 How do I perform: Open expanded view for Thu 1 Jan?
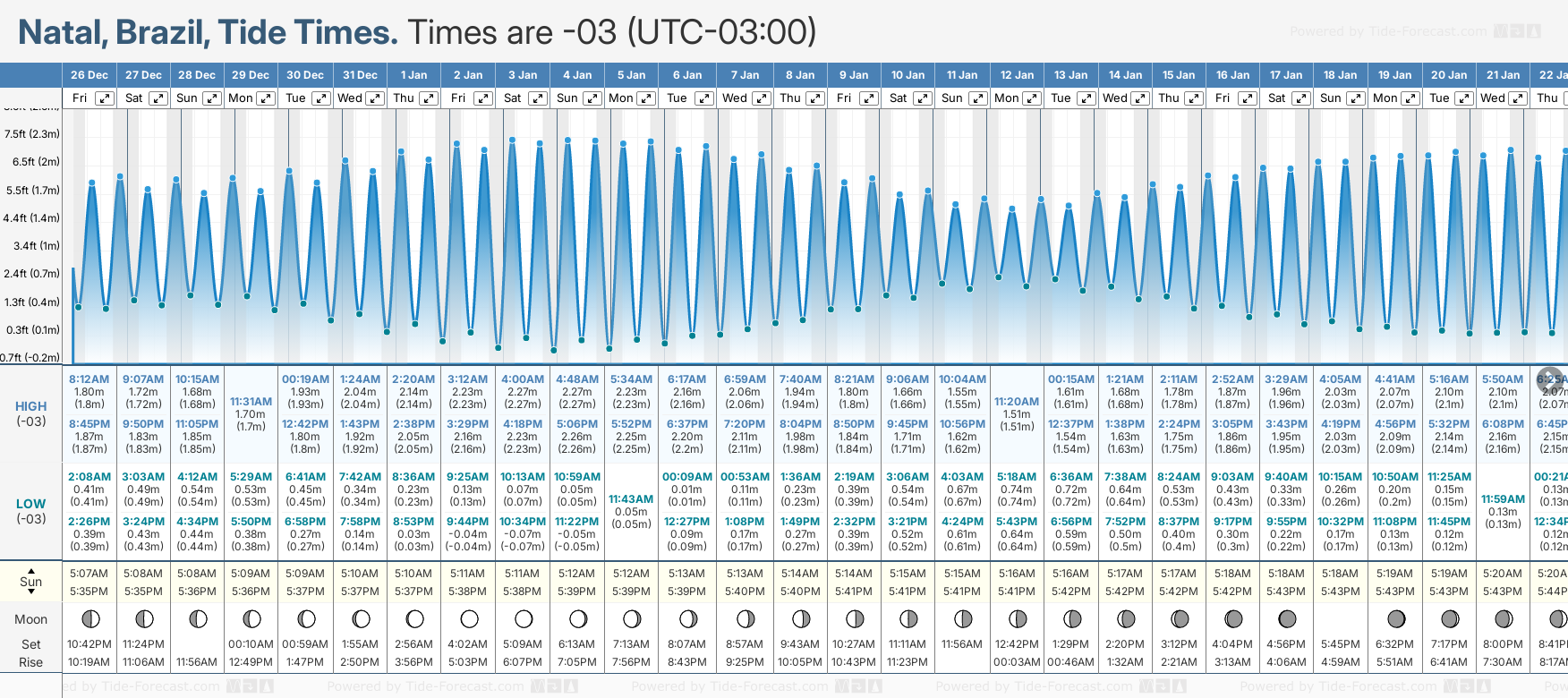tap(429, 98)
